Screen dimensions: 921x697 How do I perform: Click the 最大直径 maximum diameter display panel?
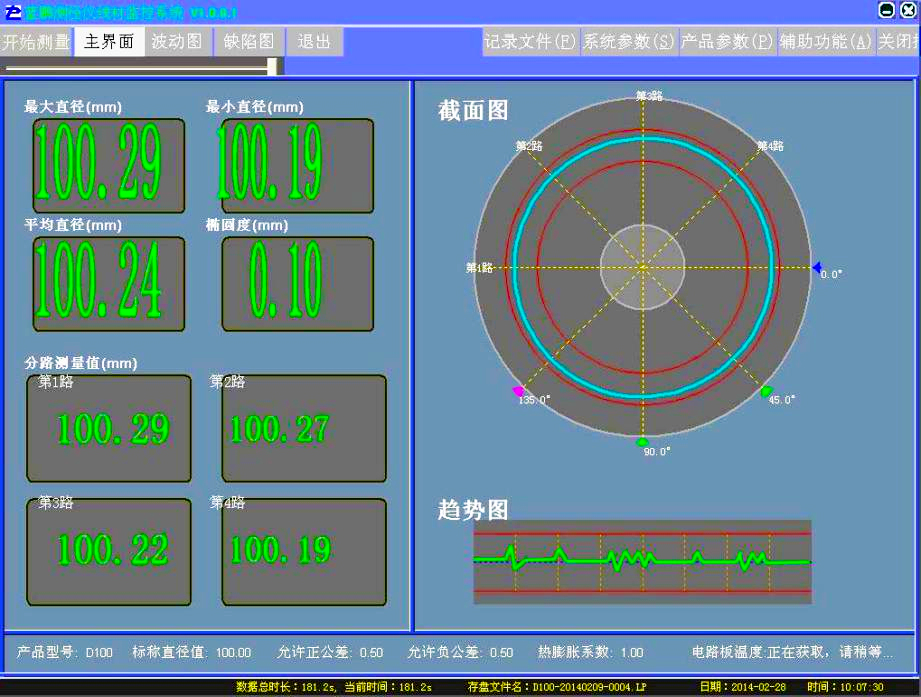[108, 165]
